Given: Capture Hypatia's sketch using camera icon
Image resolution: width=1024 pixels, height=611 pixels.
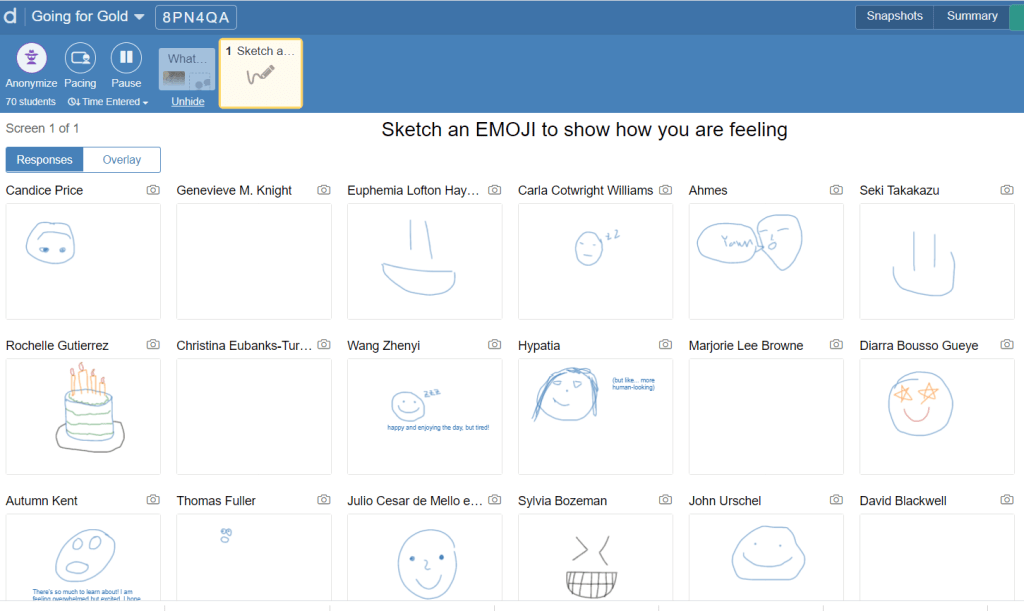Looking at the screenshot, I should pos(665,345).
